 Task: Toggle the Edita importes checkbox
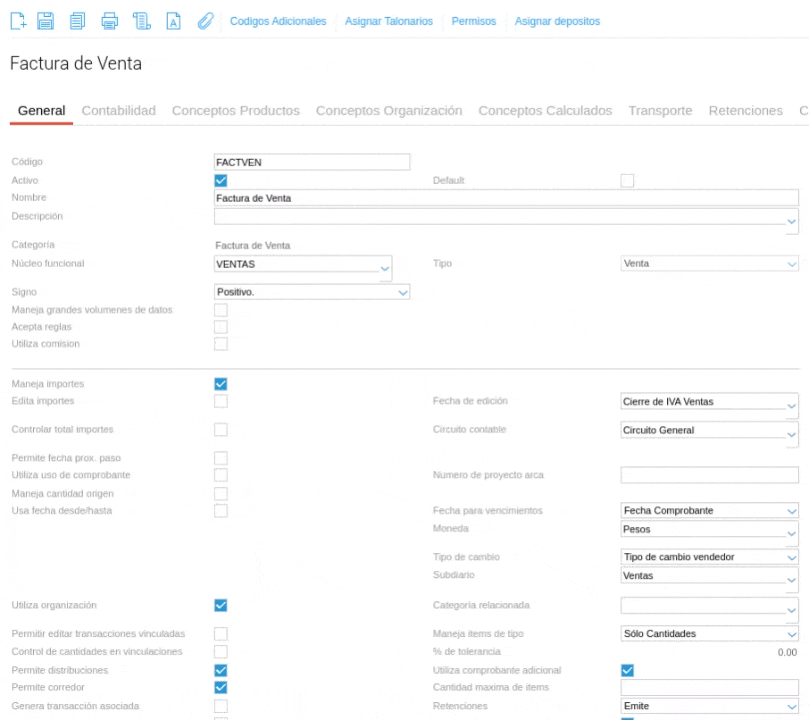(x=221, y=401)
